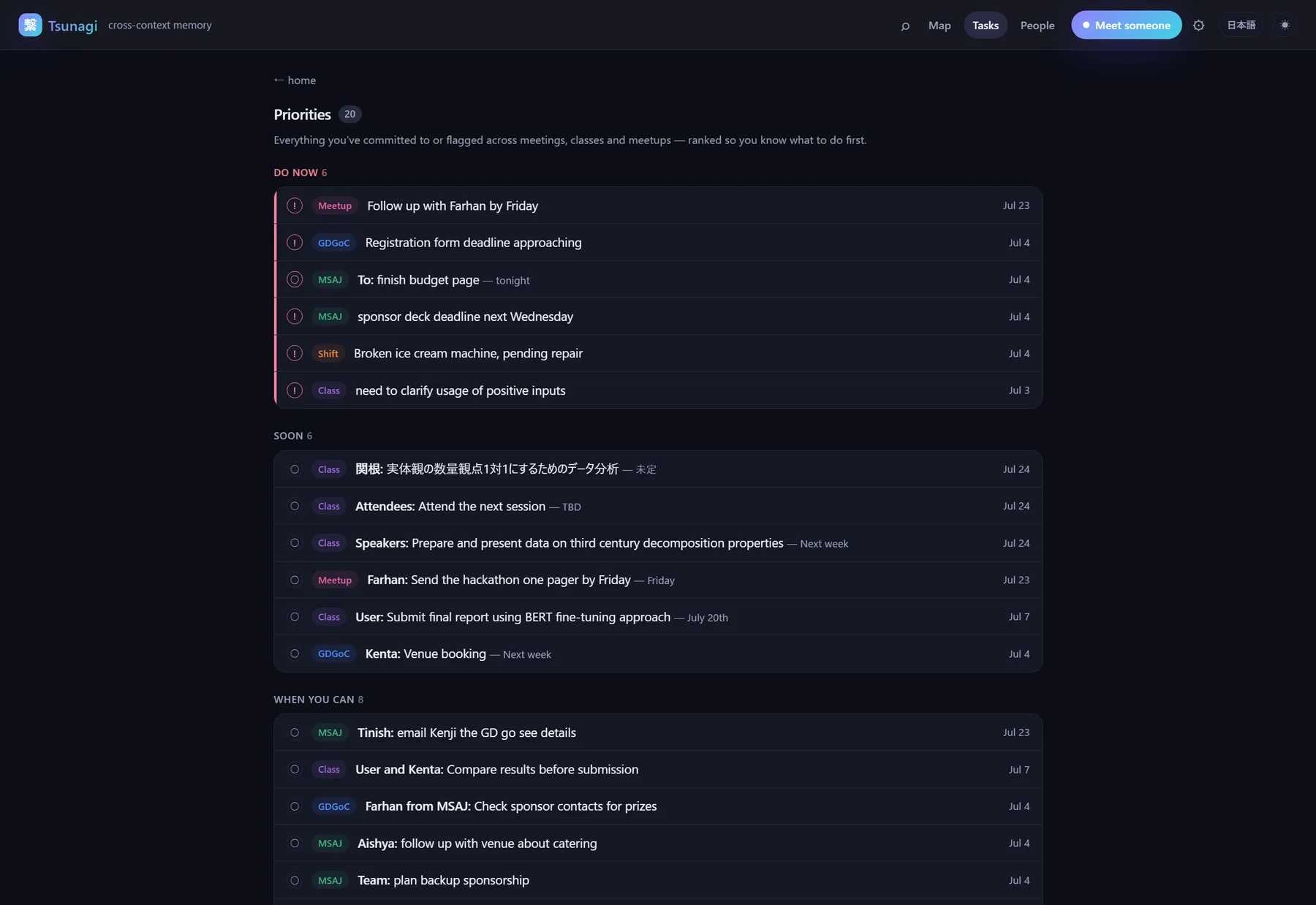
Task: Check off 'Send the hackathon one pager'
Action: tap(295, 580)
